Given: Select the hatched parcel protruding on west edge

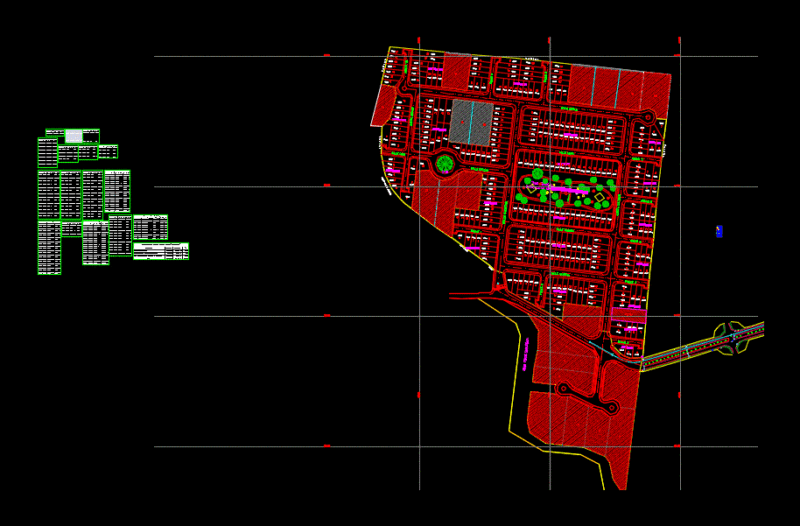Looking at the screenshot, I should pos(383,106).
